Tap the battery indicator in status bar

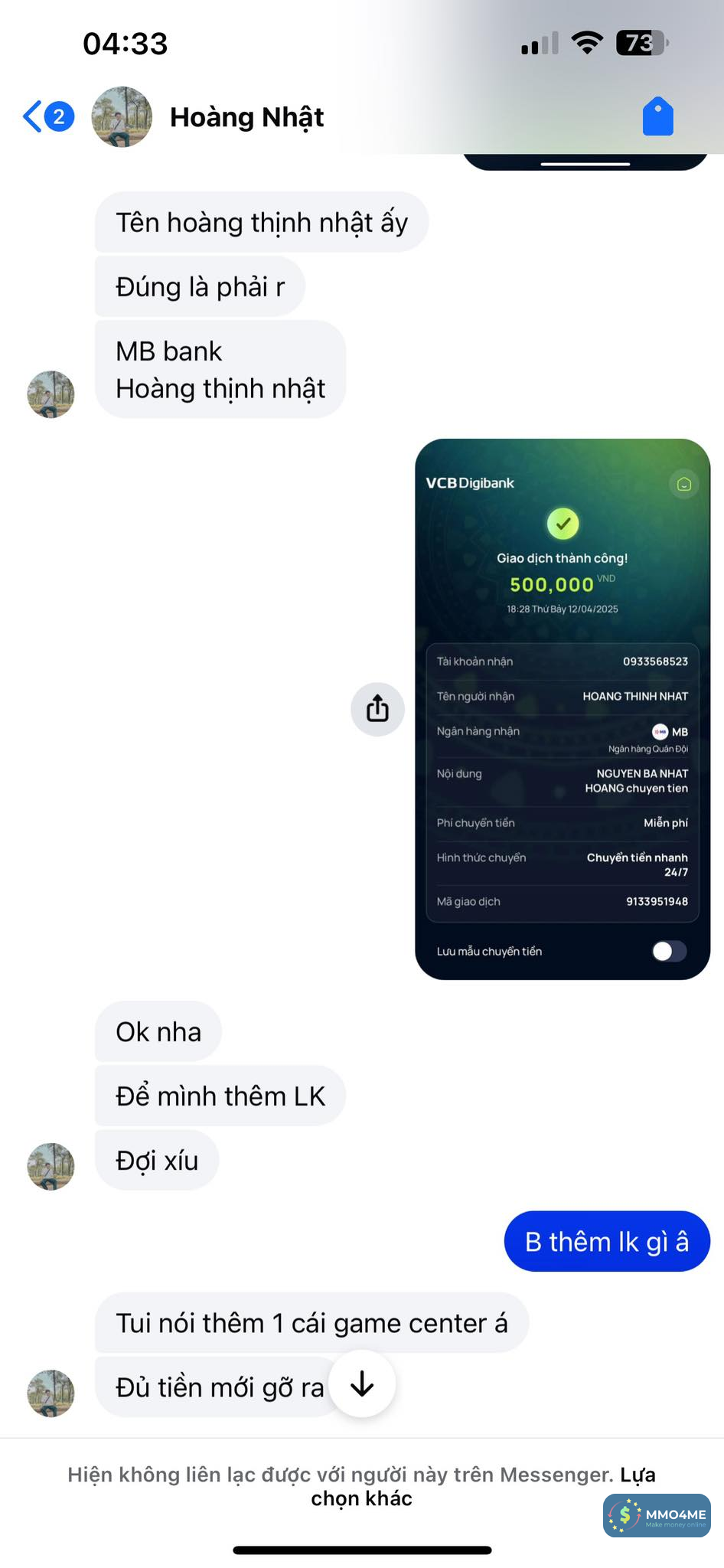tap(643, 43)
